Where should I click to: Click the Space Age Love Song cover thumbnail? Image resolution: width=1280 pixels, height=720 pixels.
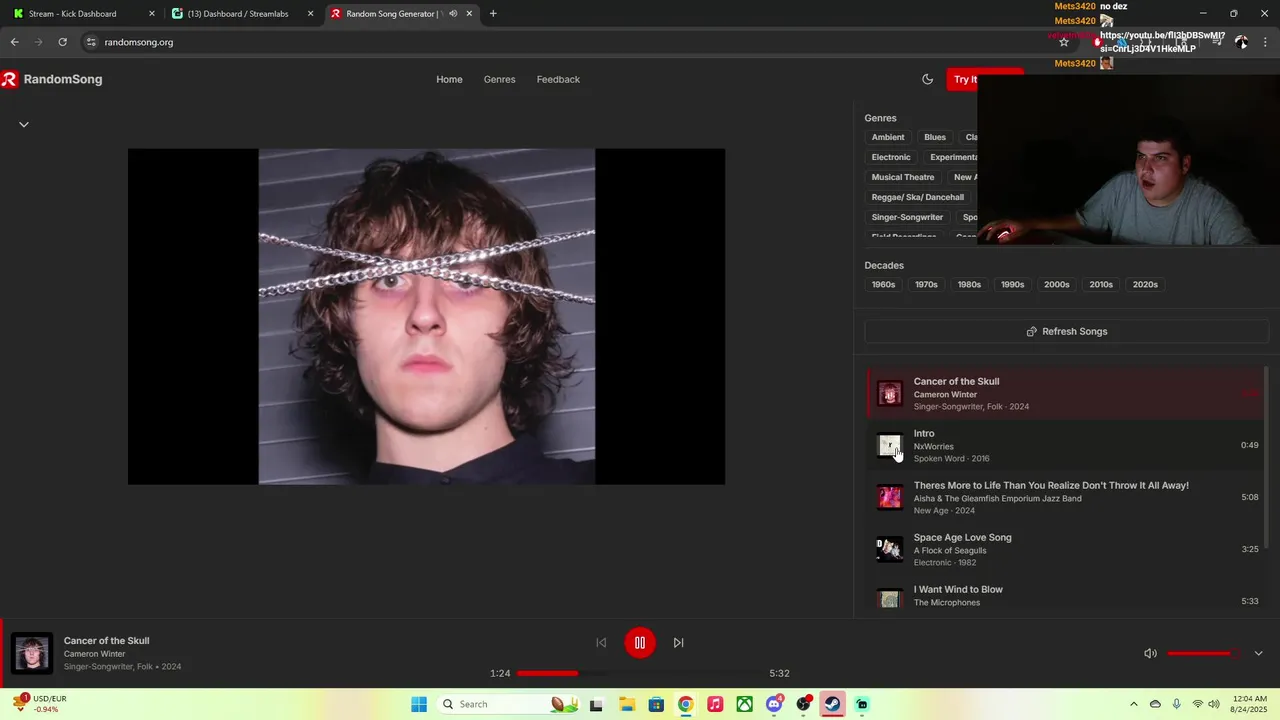tap(889, 549)
